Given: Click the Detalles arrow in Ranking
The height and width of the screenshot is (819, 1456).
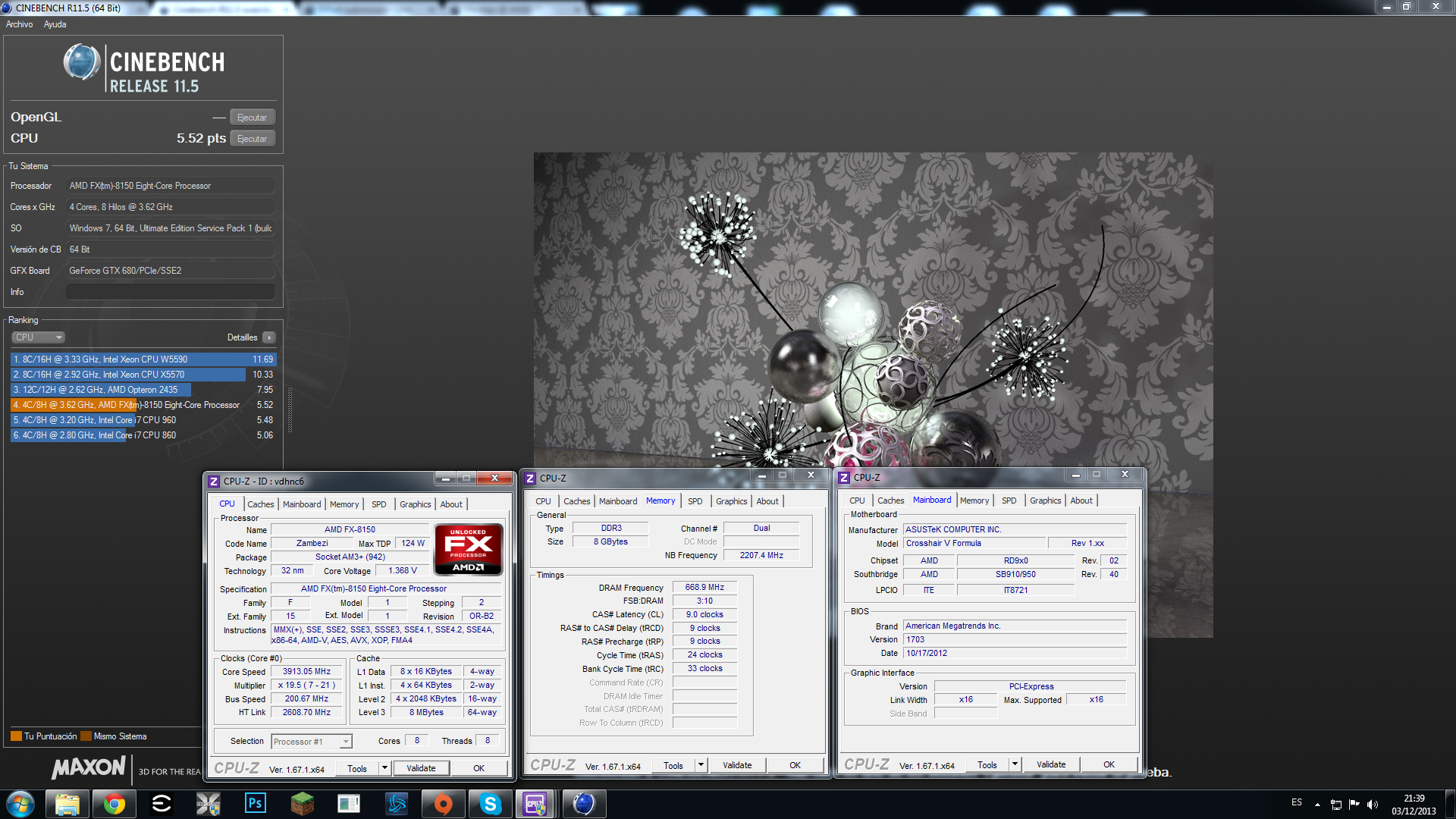Looking at the screenshot, I should 269,337.
